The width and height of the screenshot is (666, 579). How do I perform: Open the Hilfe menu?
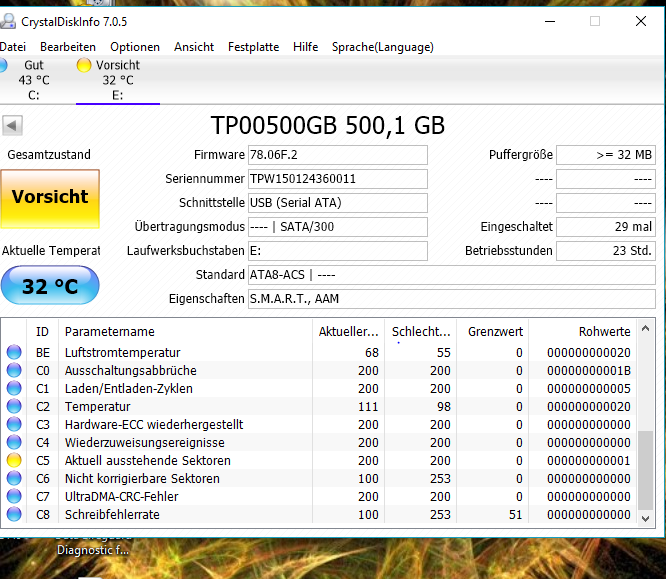[305, 47]
